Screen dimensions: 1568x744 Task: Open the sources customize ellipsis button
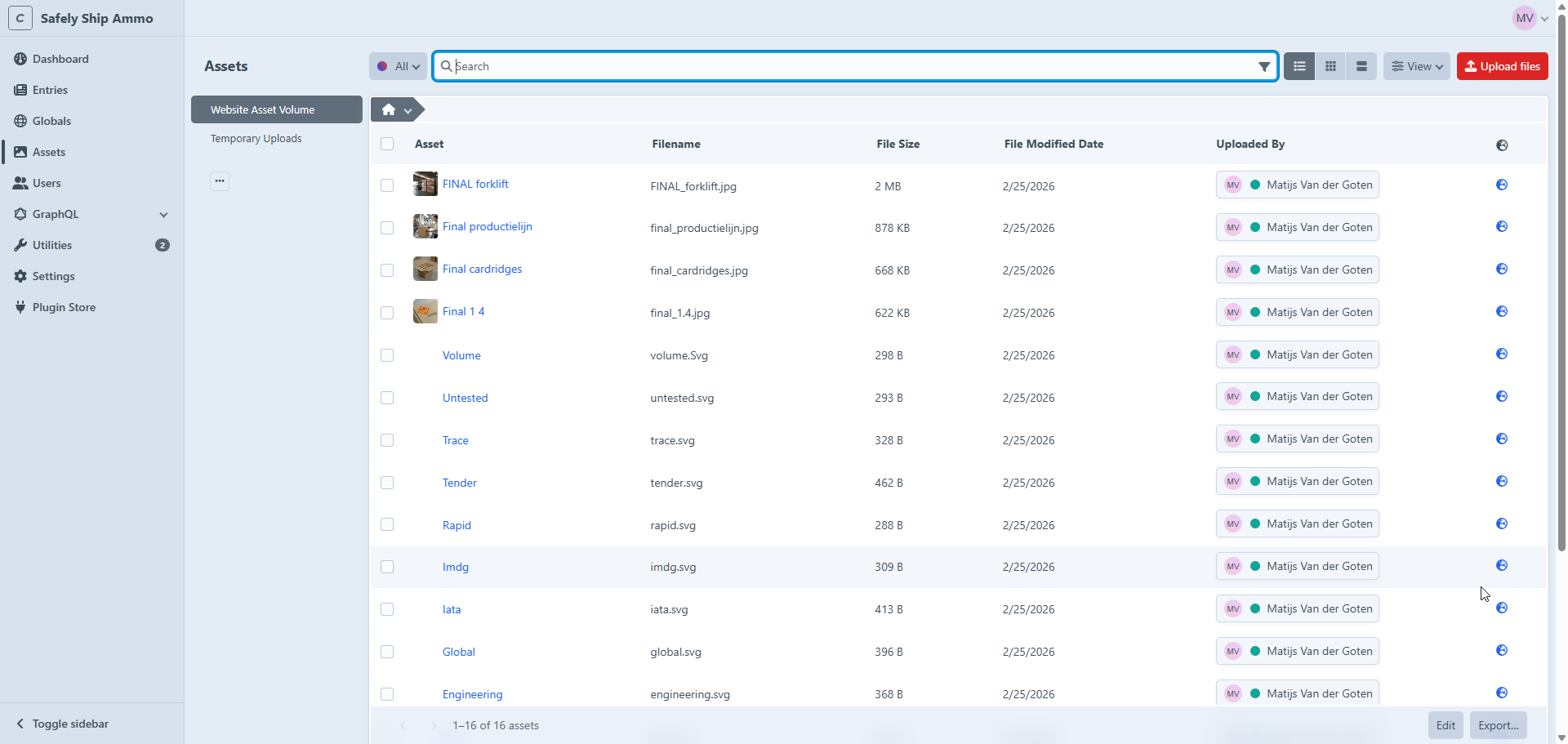[220, 181]
